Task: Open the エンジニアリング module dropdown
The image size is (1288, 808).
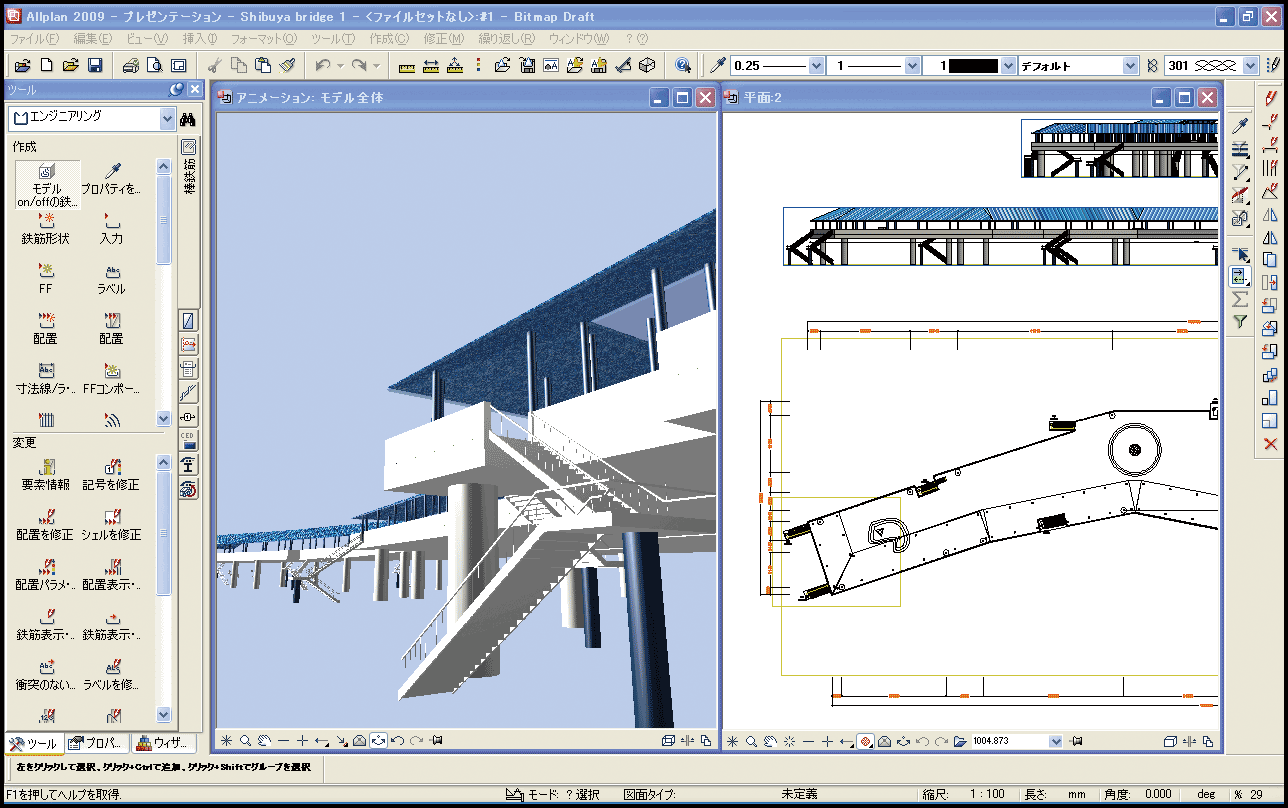Action: [167, 119]
